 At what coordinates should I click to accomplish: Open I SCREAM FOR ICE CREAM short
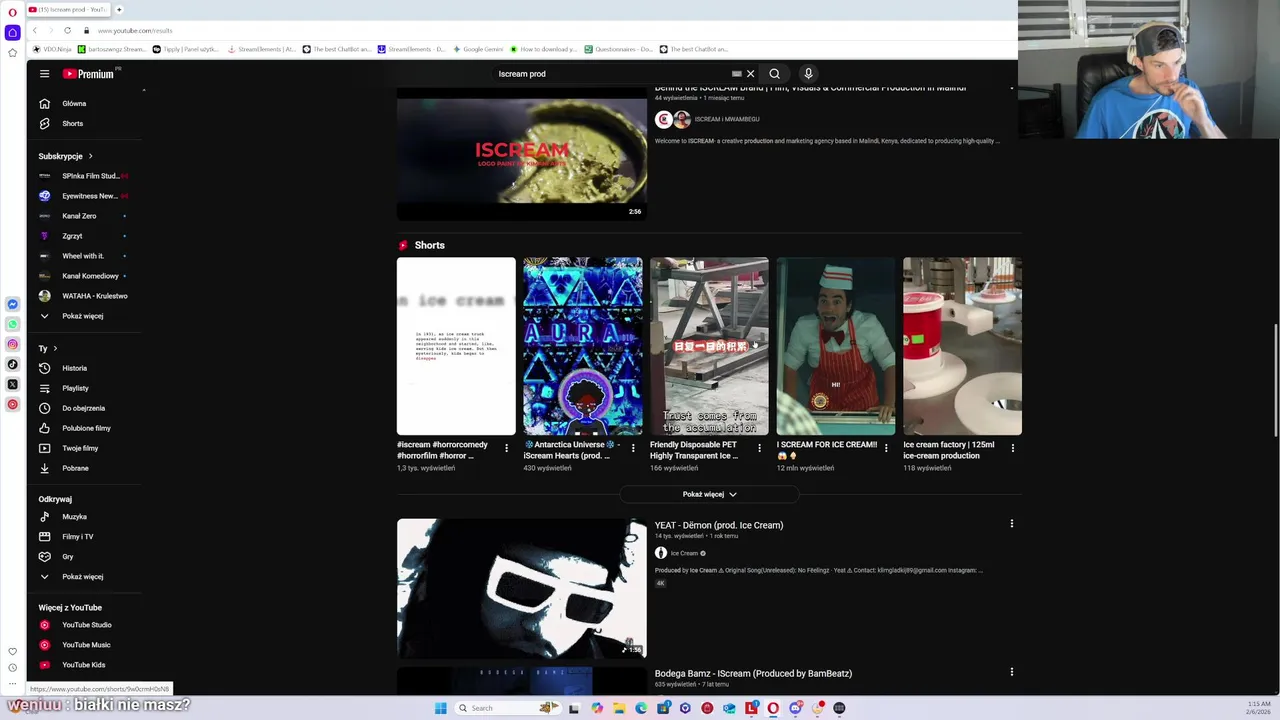[x=836, y=346]
